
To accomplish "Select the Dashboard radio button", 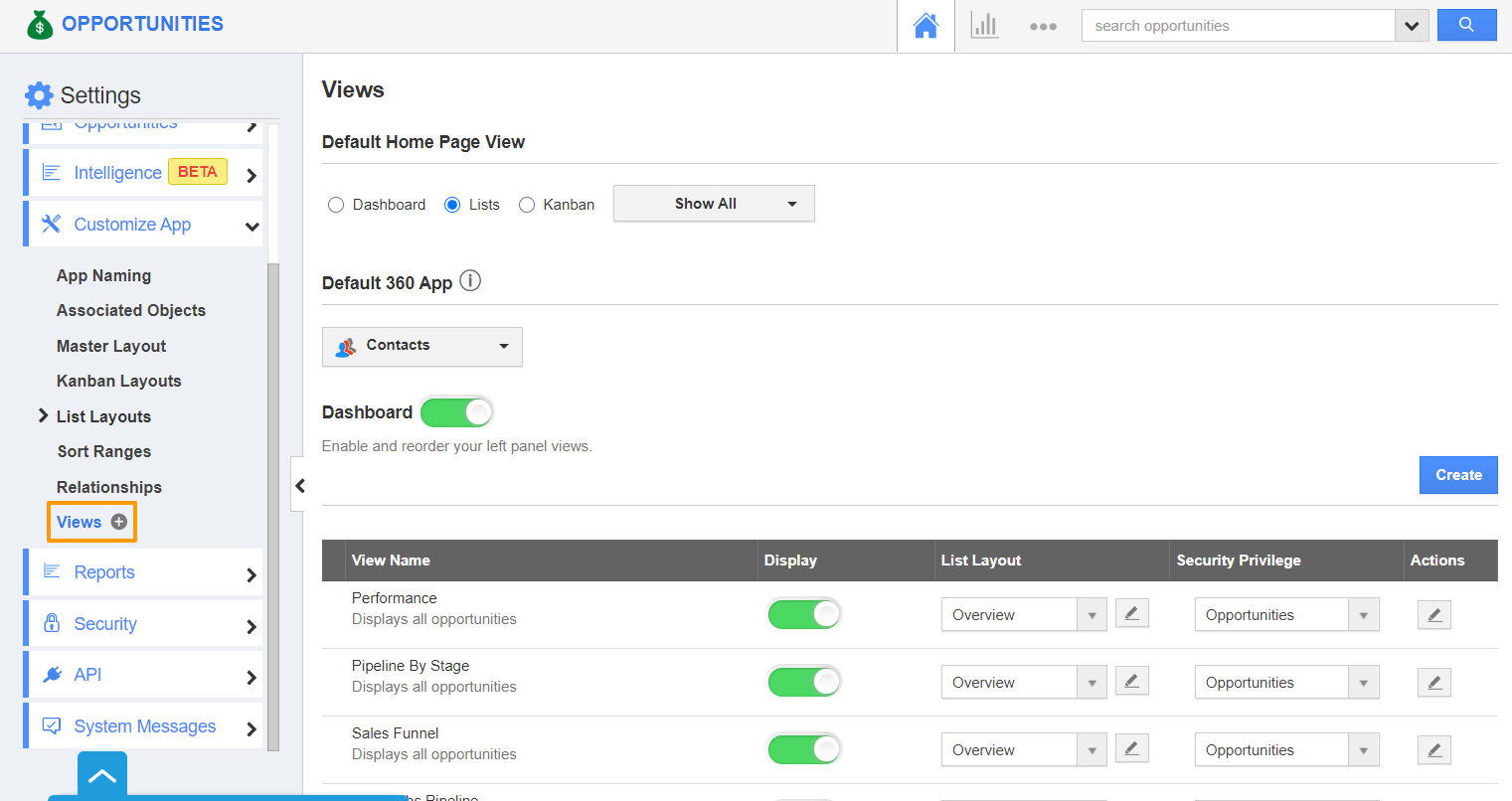I will [x=336, y=205].
